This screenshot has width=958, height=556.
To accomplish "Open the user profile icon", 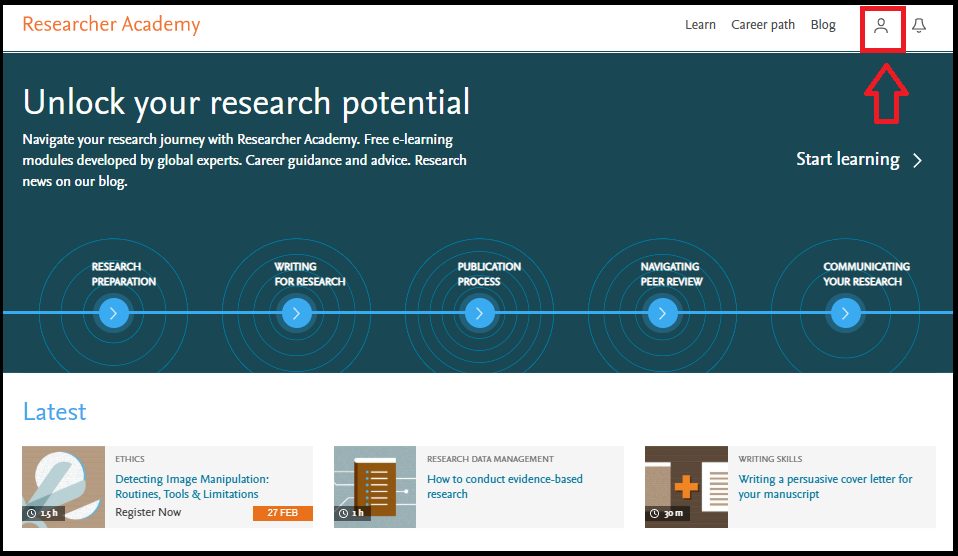I will pyautogui.click(x=880, y=26).
